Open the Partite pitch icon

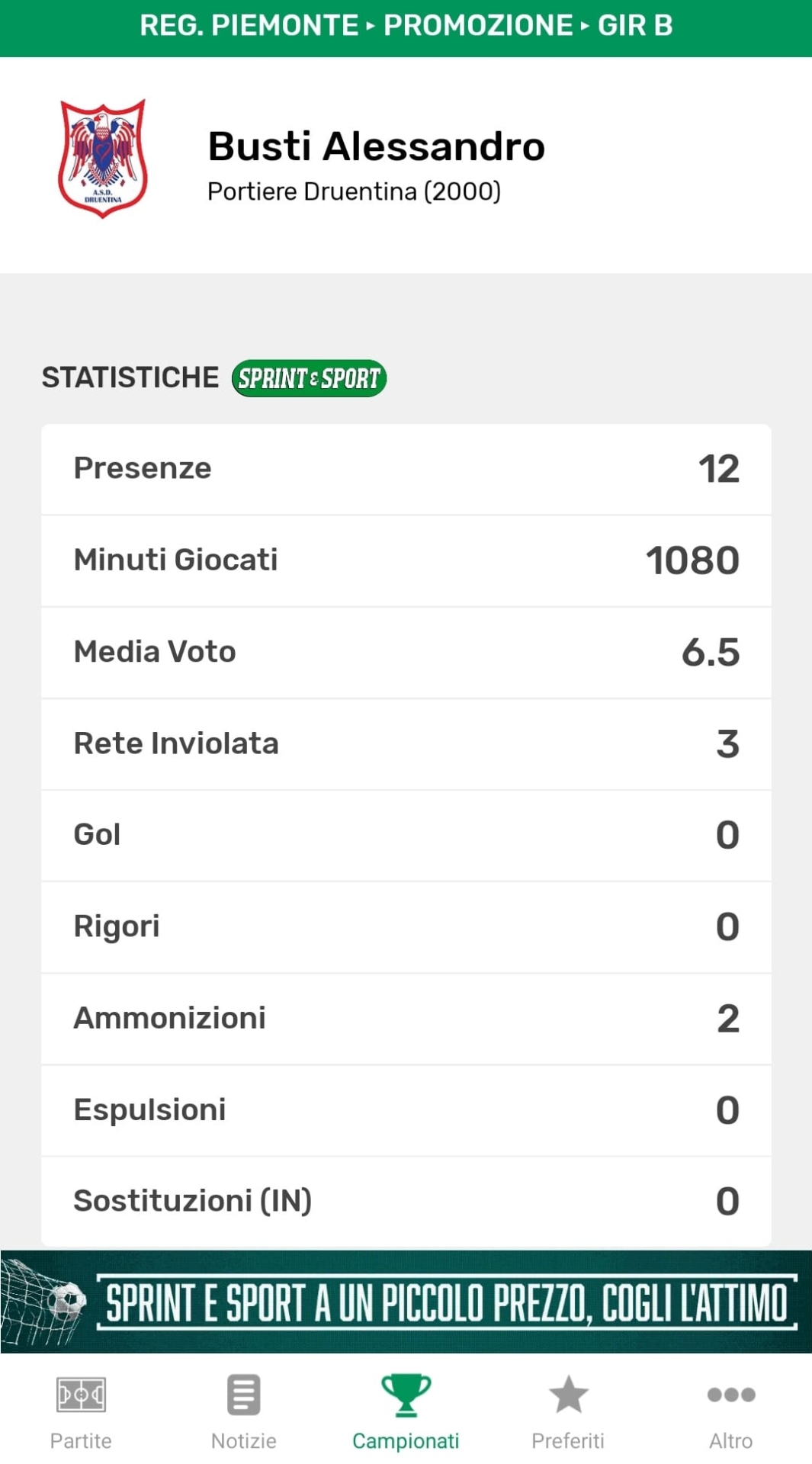[81, 1395]
